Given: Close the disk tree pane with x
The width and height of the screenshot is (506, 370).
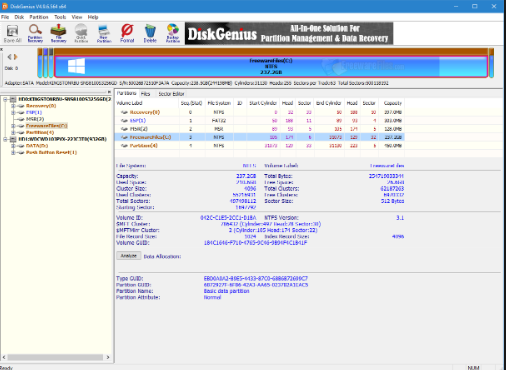Looking at the screenshot, I should click(109, 92).
